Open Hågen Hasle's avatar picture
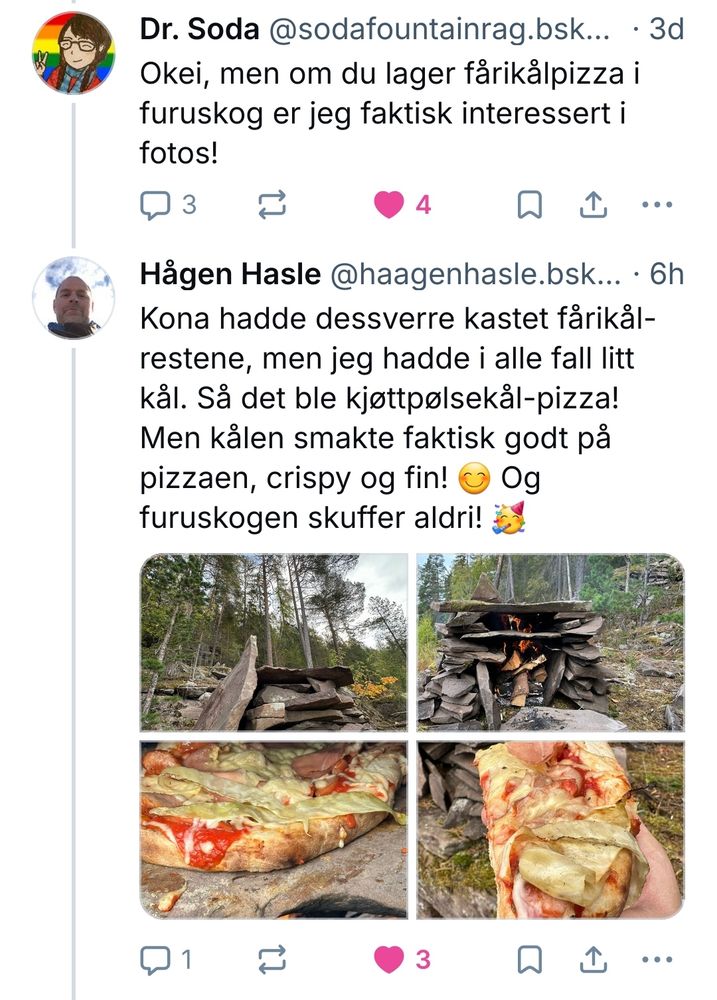Viewport: 717px width, 1000px height. (70, 298)
